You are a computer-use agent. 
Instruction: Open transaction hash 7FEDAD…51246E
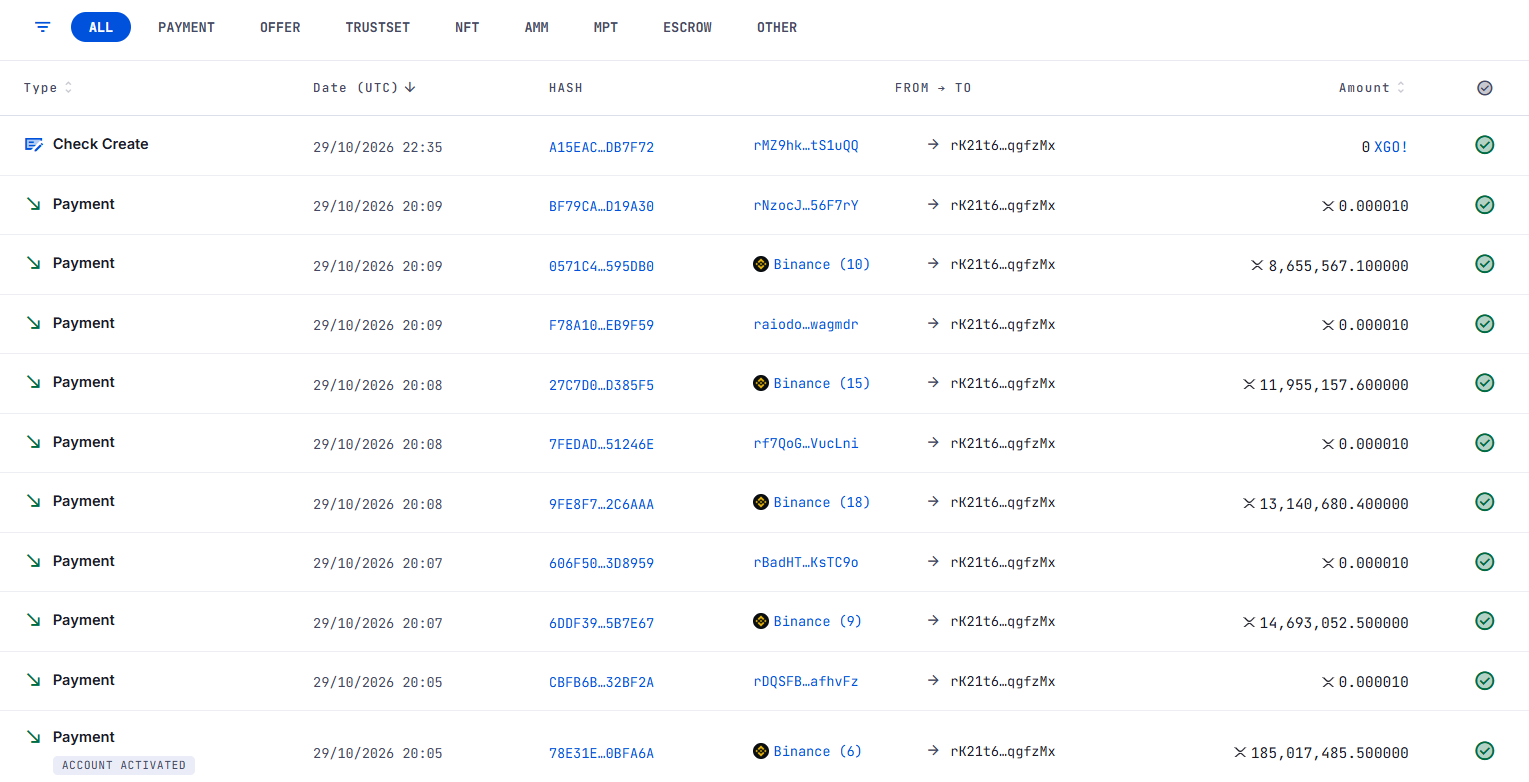(601, 444)
